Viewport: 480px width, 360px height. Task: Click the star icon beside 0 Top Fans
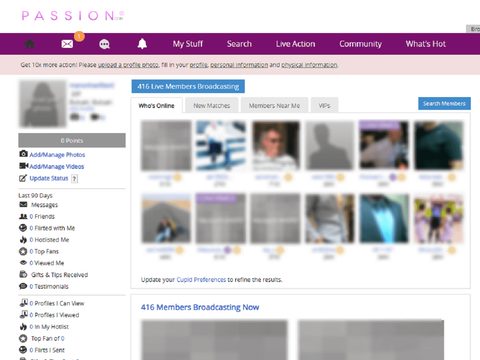(x=23, y=251)
